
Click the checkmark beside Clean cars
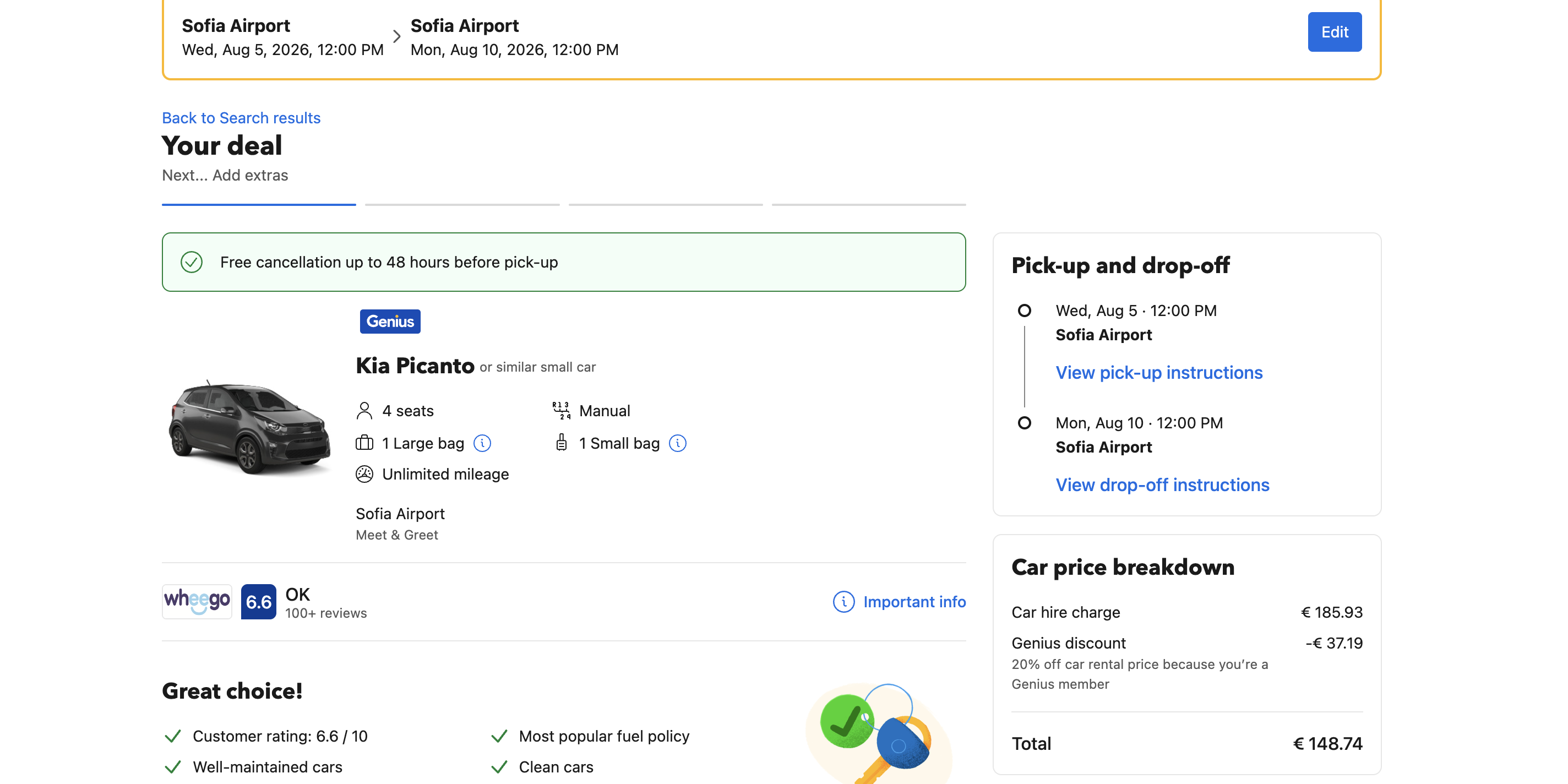point(499,767)
